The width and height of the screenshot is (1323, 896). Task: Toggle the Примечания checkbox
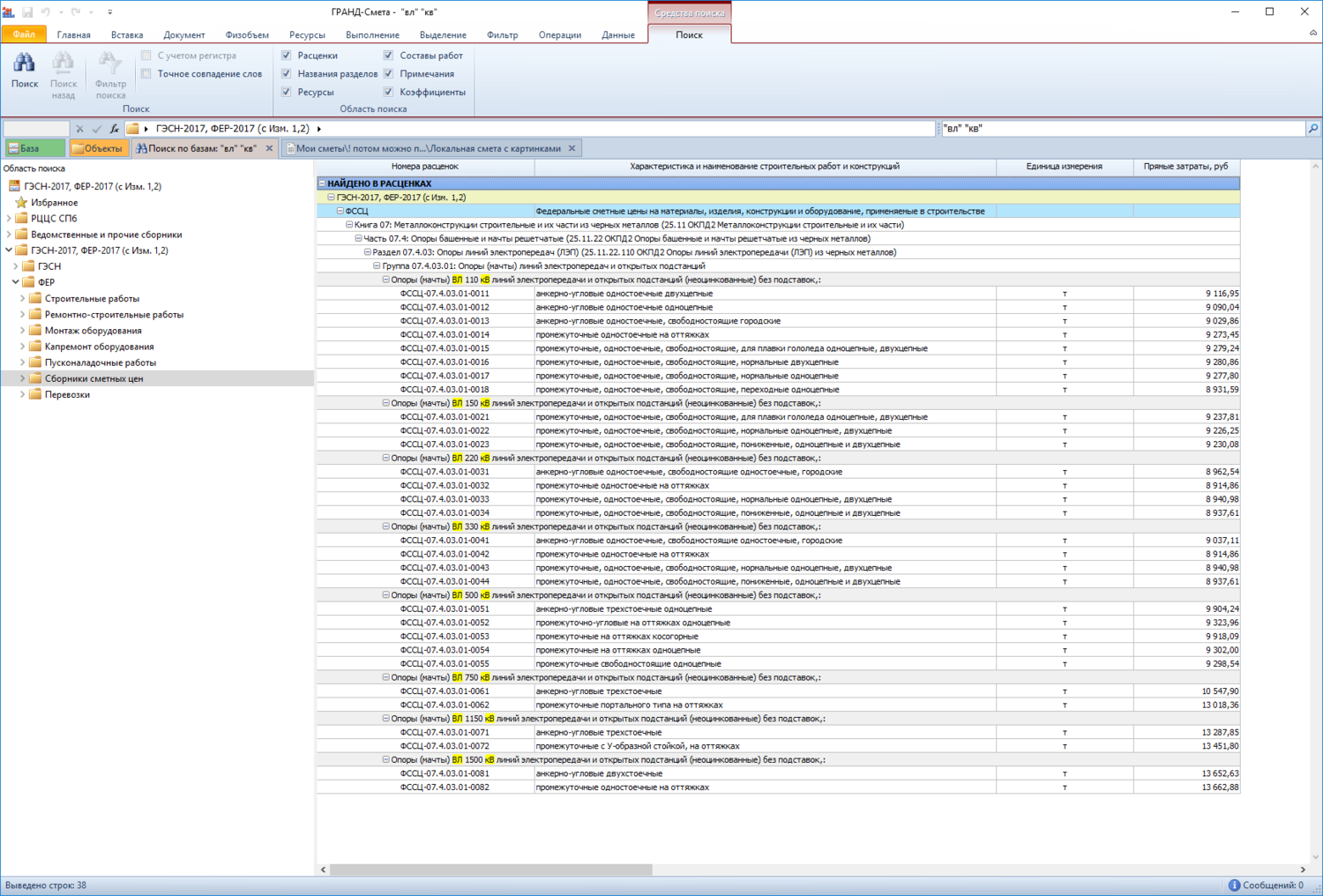point(389,74)
